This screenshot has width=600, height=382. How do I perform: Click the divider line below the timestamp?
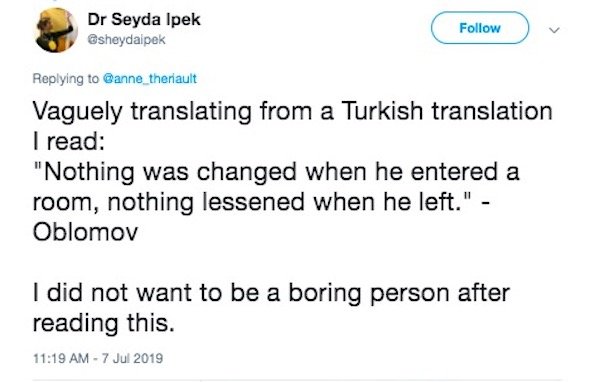pos(297,380)
